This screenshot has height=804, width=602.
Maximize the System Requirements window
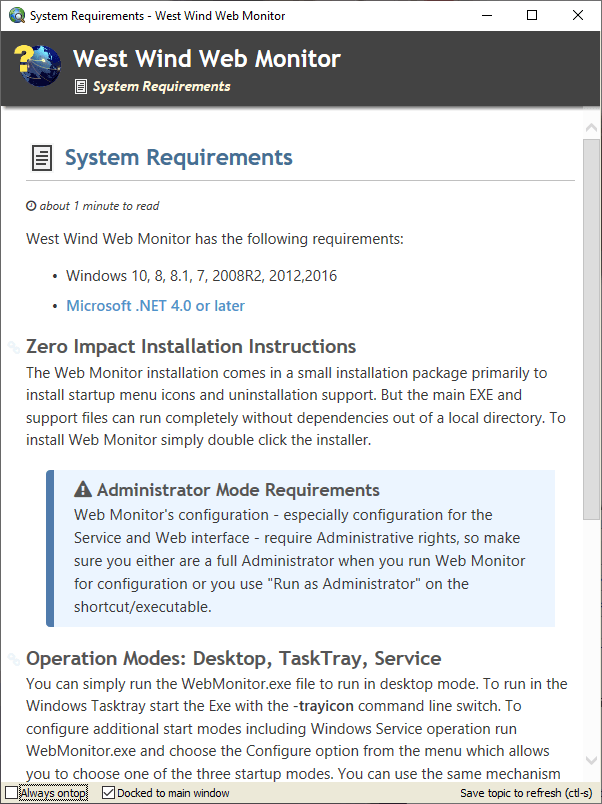pos(532,15)
